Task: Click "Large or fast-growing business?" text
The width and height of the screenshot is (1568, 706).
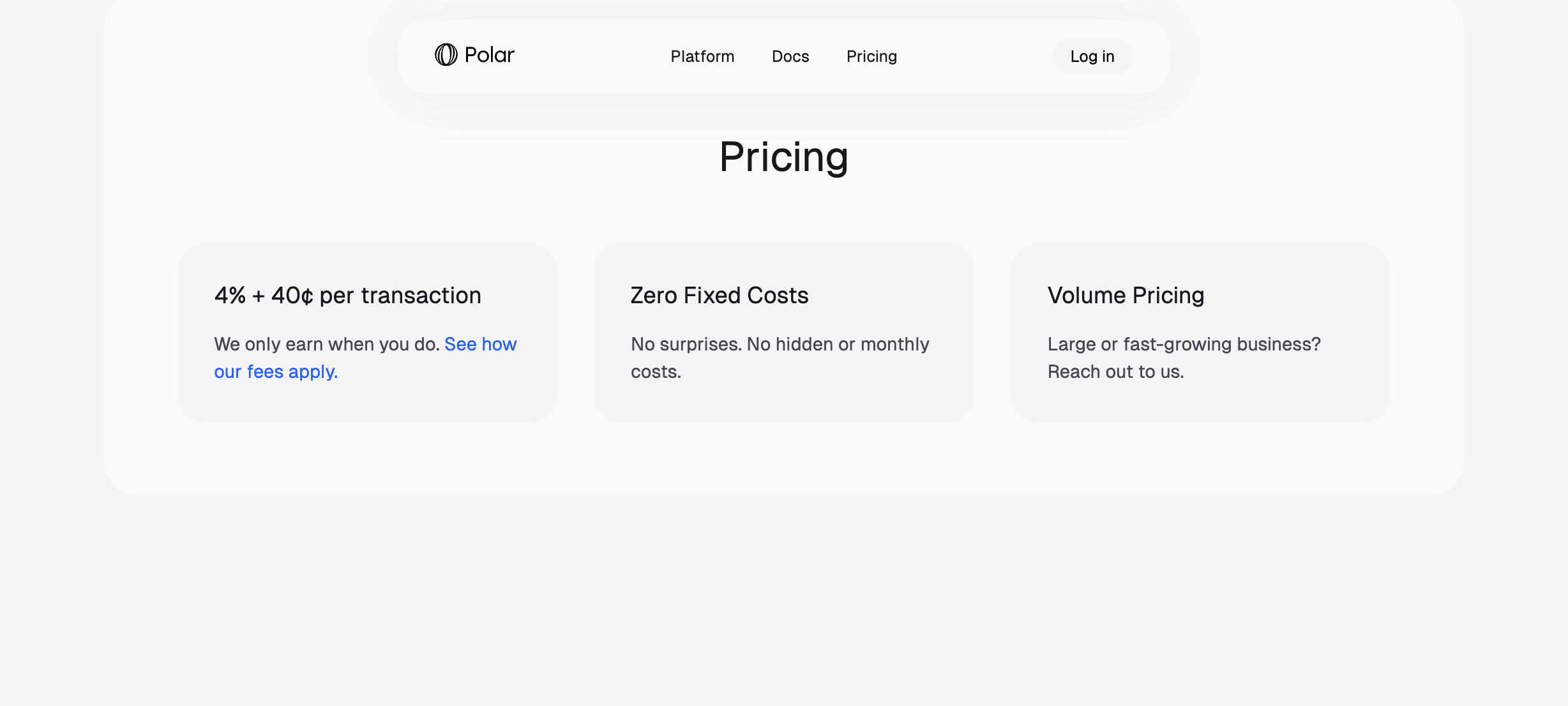Action: (1184, 344)
